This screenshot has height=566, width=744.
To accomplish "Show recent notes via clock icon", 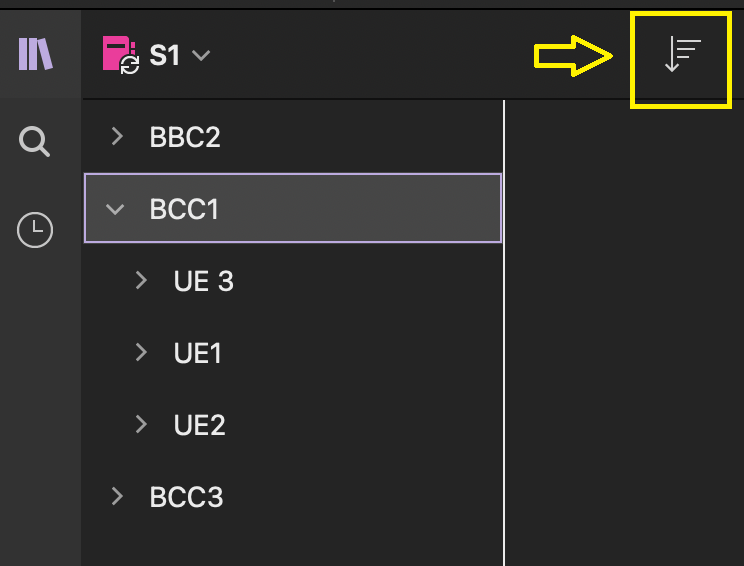I will [35, 230].
